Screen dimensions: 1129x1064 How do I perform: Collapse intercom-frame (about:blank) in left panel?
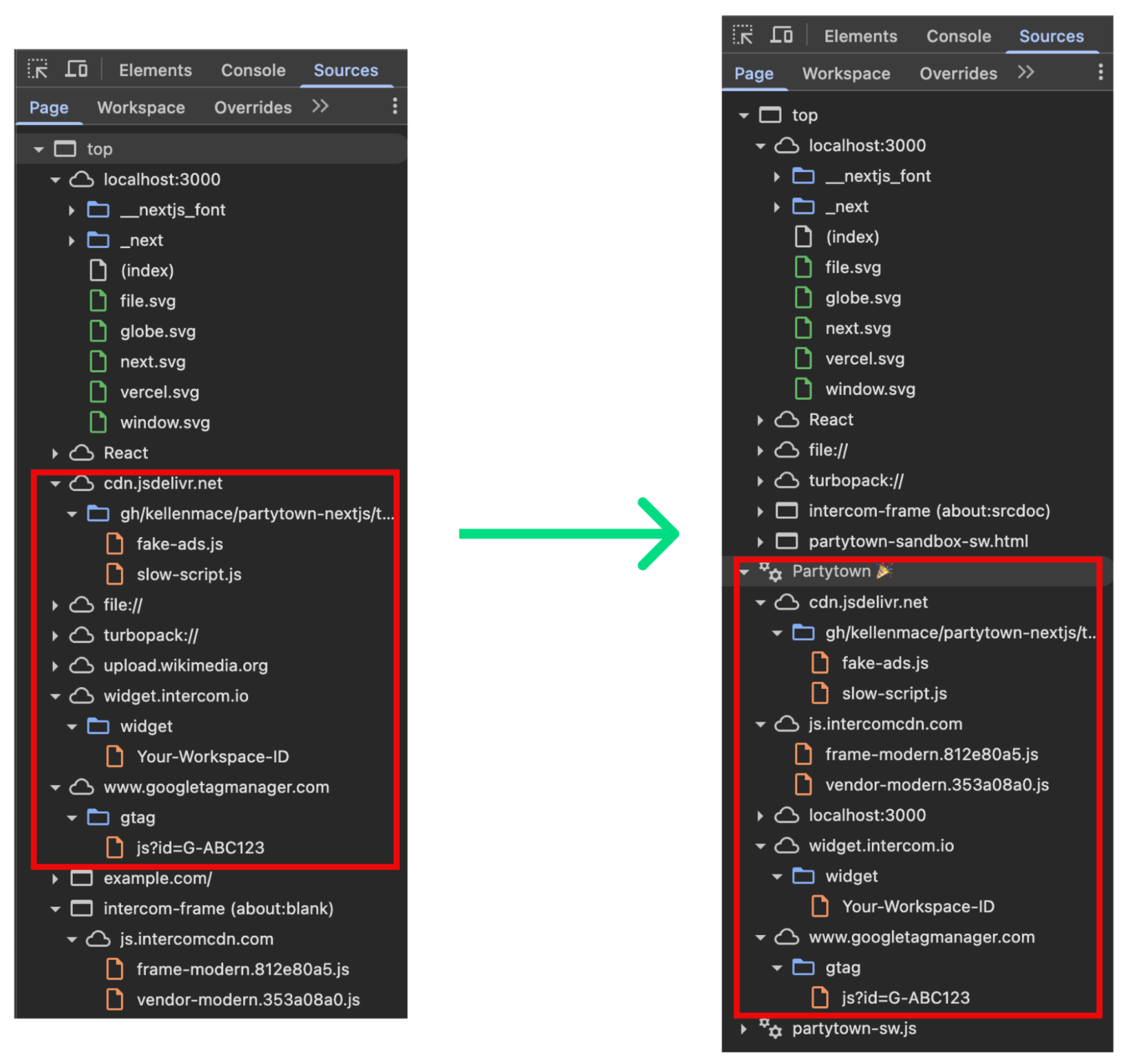(55, 909)
